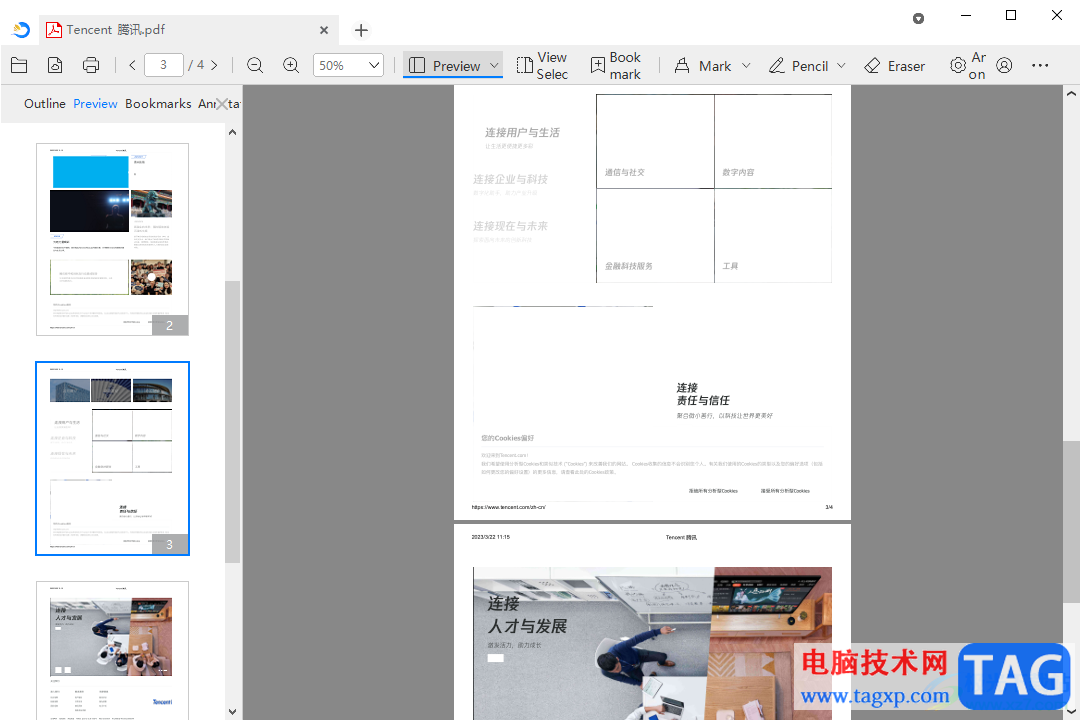
Task: Select the Tencent 腾讯.pdf document tab
Action: tap(188, 30)
